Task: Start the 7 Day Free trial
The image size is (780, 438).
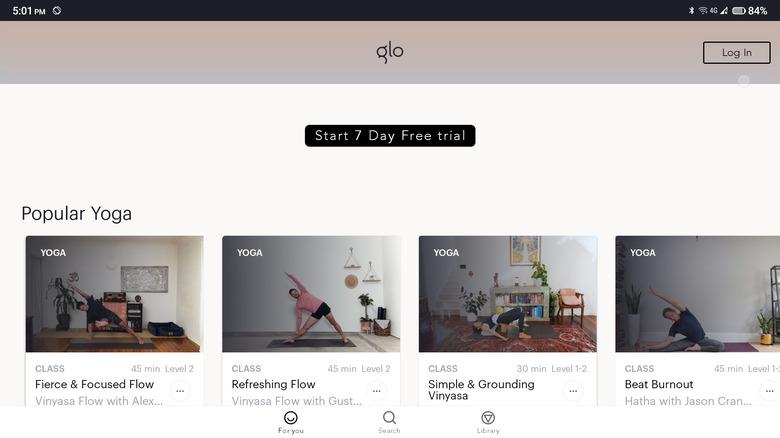Action: pos(390,136)
